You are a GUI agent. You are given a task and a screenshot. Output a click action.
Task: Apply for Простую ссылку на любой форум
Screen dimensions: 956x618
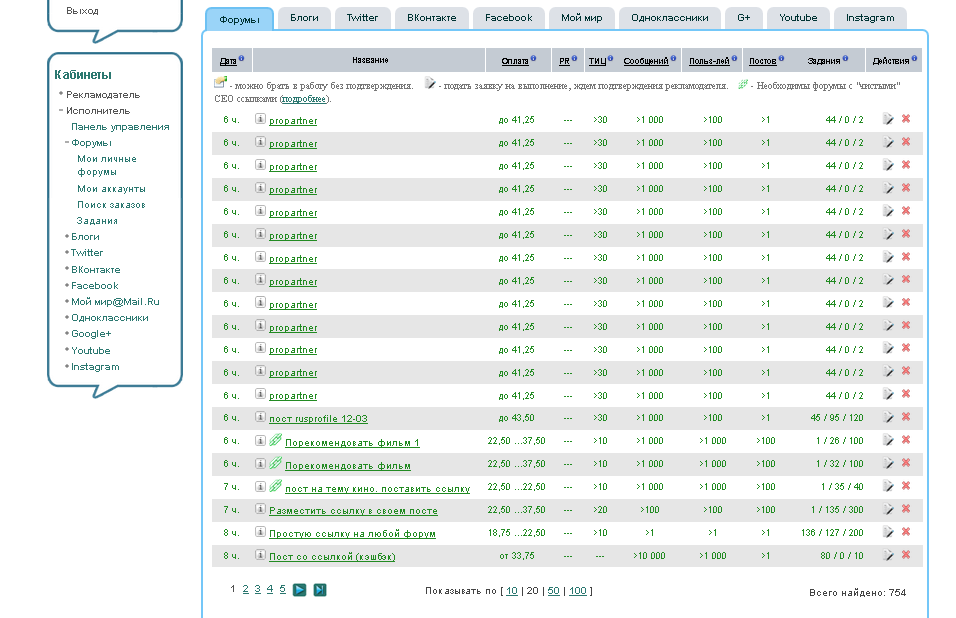click(888, 533)
